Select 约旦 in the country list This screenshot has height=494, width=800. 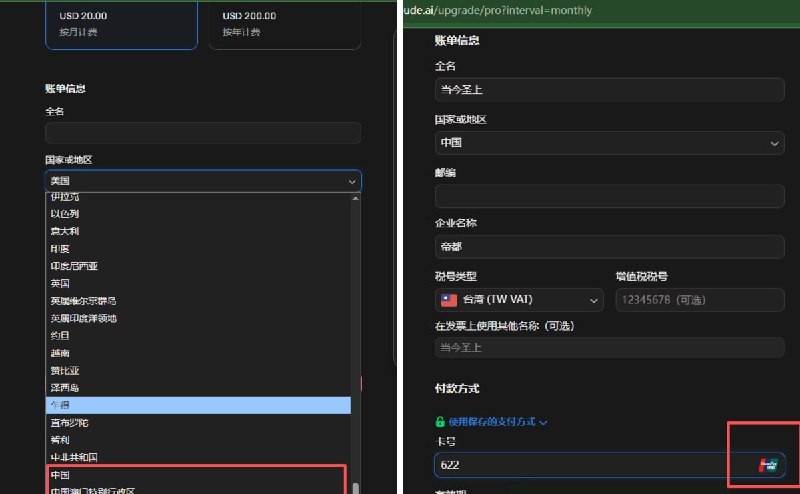click(198, 335)
